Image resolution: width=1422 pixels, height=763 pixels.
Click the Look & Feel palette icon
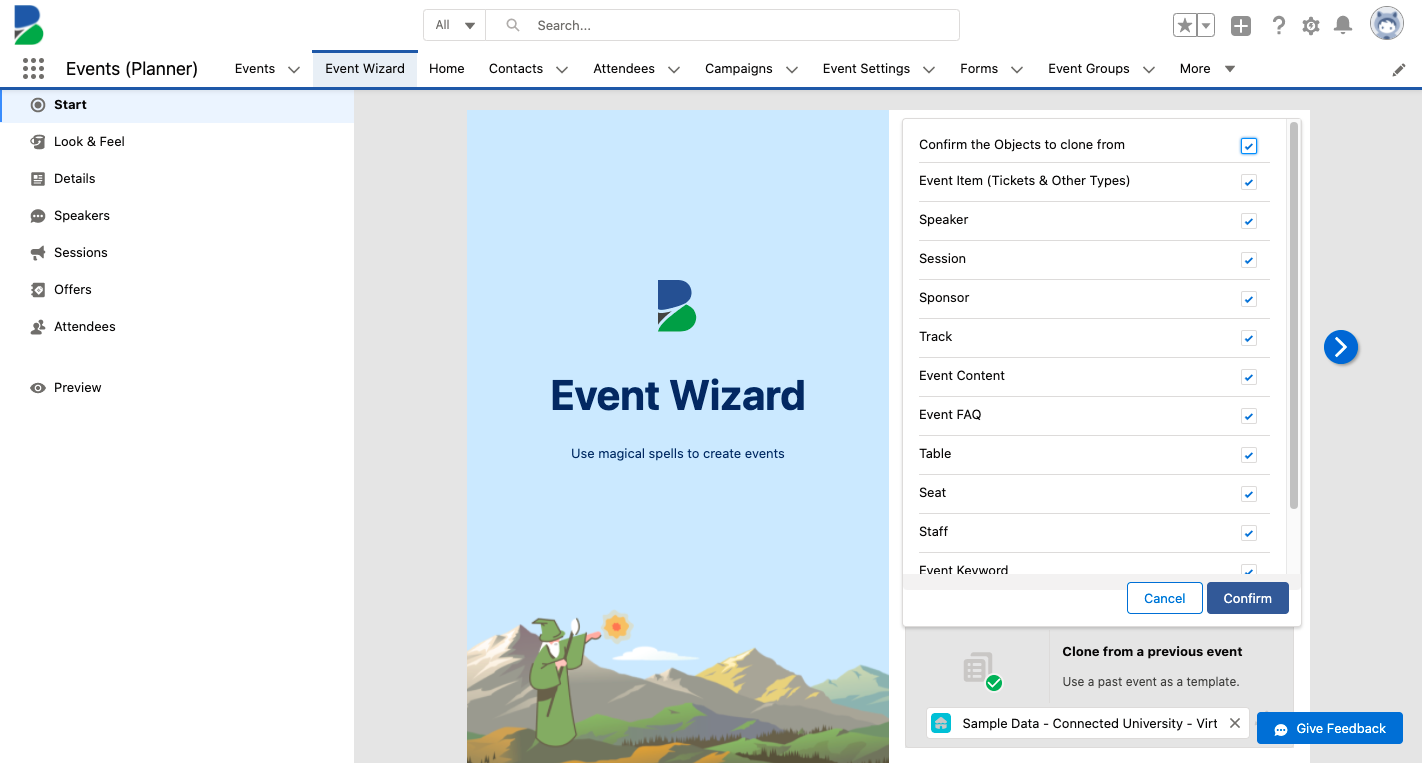click(38, 142)
